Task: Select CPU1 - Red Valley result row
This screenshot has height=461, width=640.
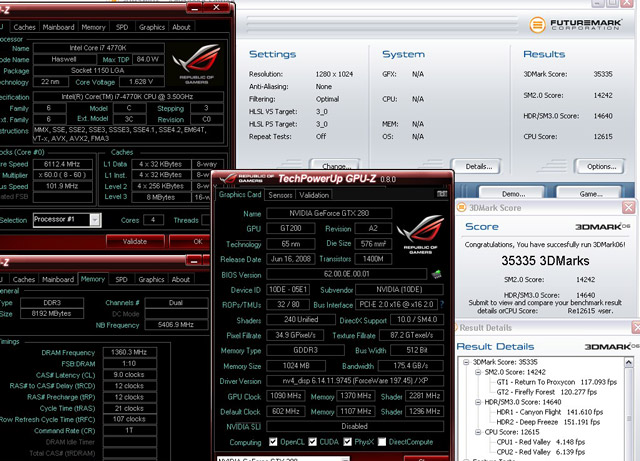Action: [540, 442]
